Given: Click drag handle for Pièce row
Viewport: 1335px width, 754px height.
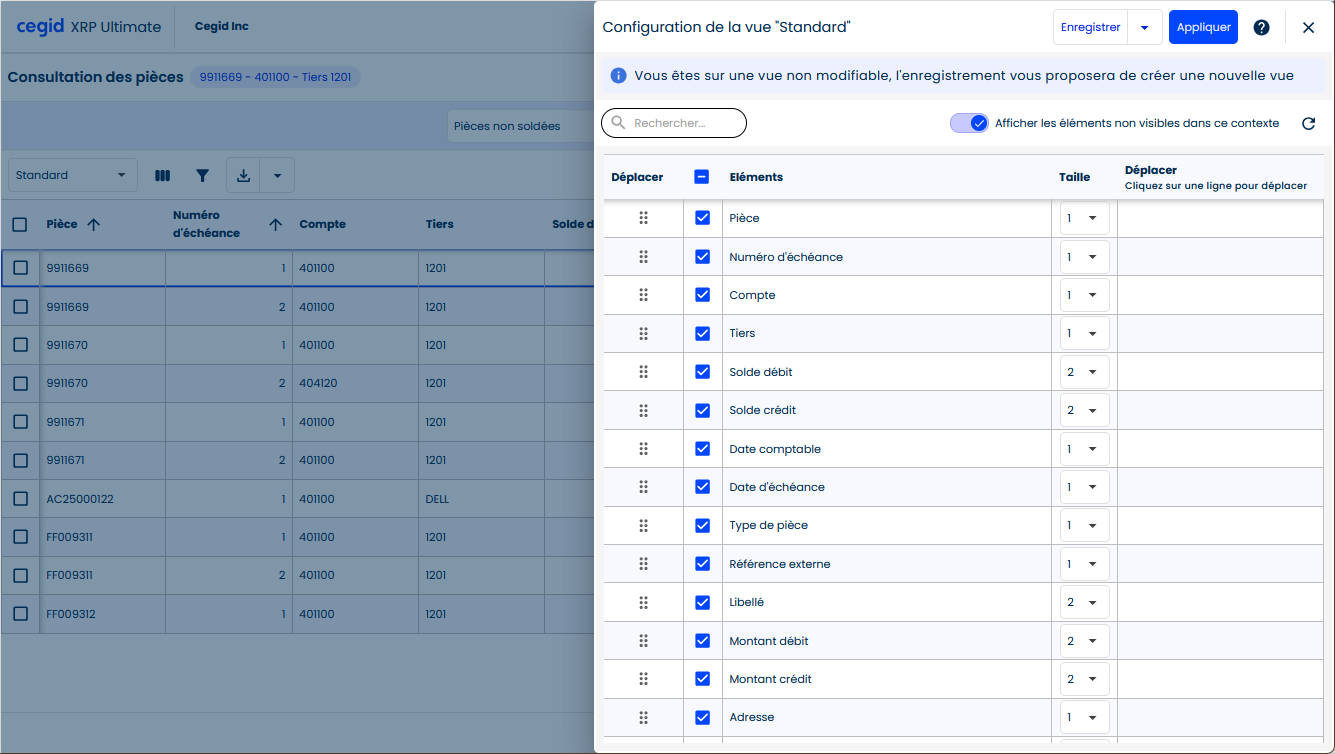Looking at the screenshot, I should (x=643, y=218).
